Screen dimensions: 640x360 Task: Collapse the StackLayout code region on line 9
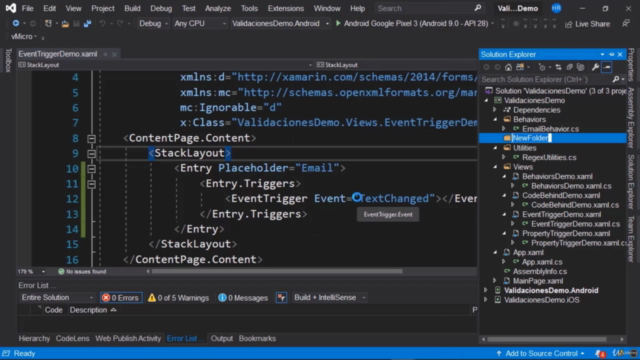coord(91,154)
